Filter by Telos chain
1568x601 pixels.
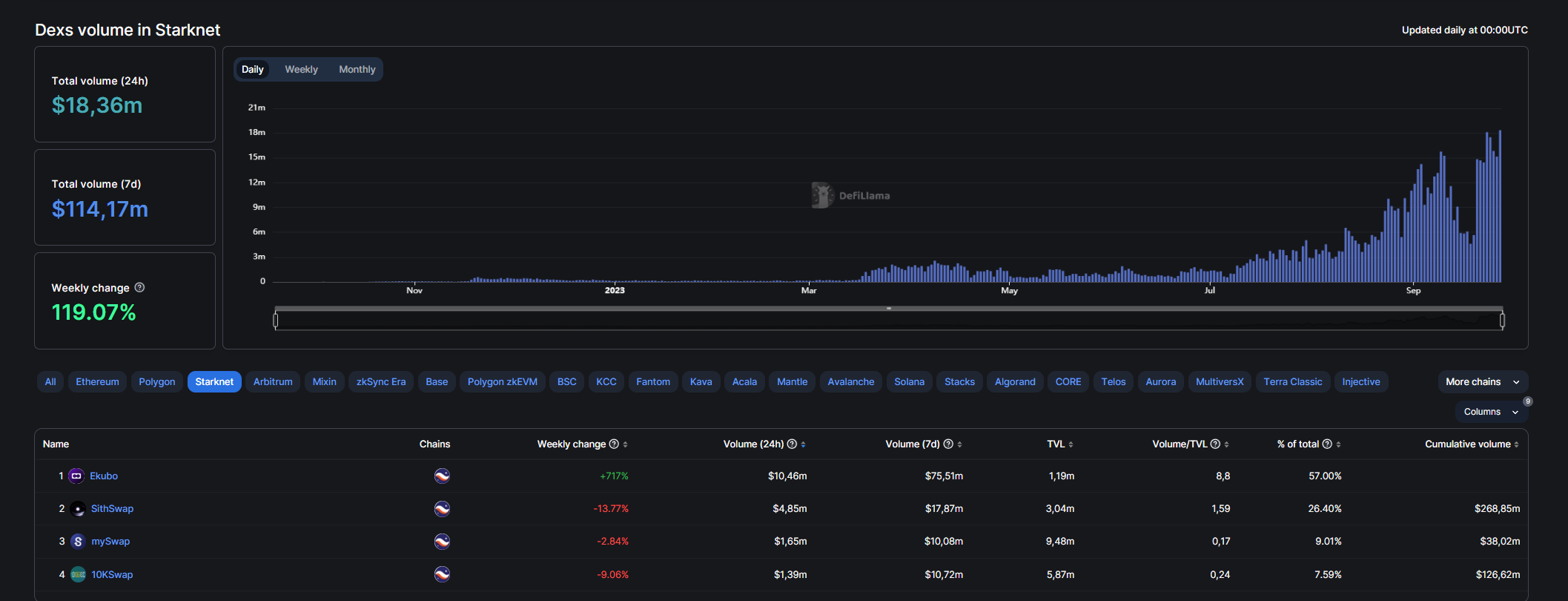[x=1114, y=381]
